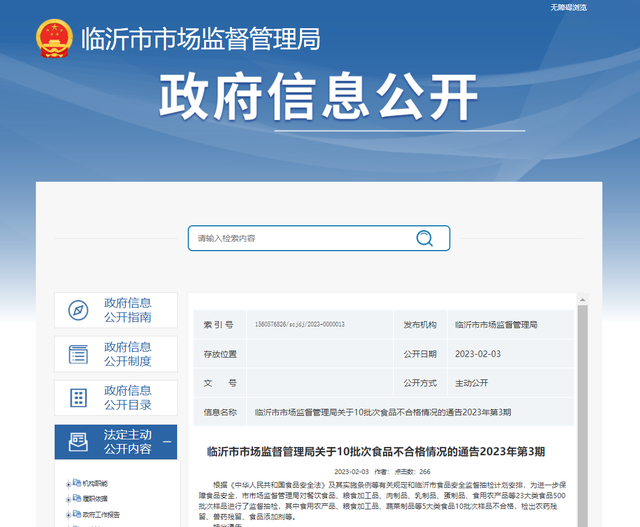Open the 履职依据 tree entry
The image size is (640, 527).
click(95, 499)
